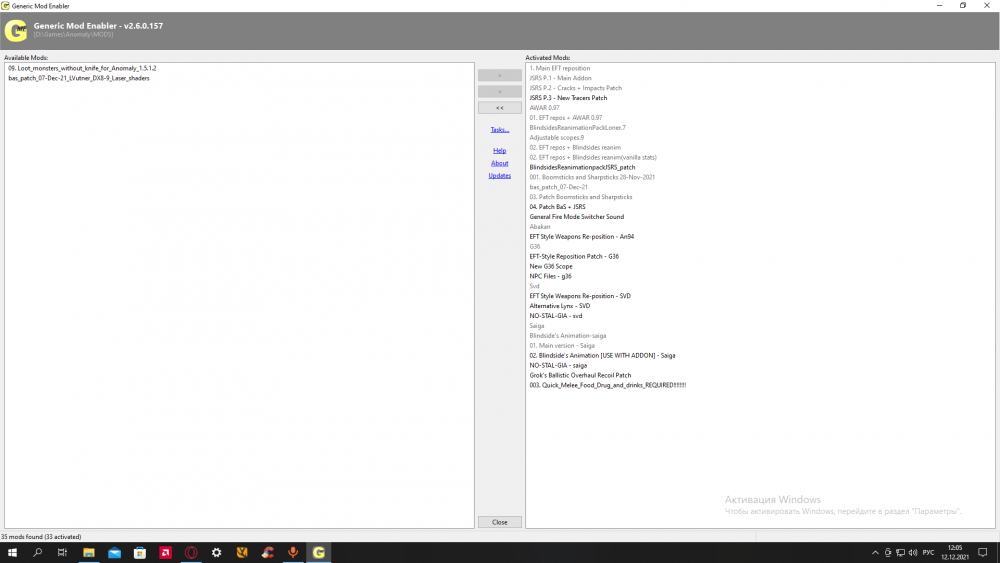This screenshot has height=563, width=1000.
Task: Open the Tasks... menu link
Action: (x=499, y=129)
